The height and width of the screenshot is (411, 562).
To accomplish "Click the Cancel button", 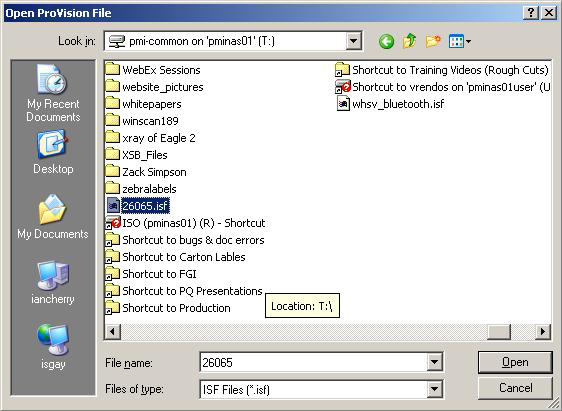I will (x=515, y=388).
